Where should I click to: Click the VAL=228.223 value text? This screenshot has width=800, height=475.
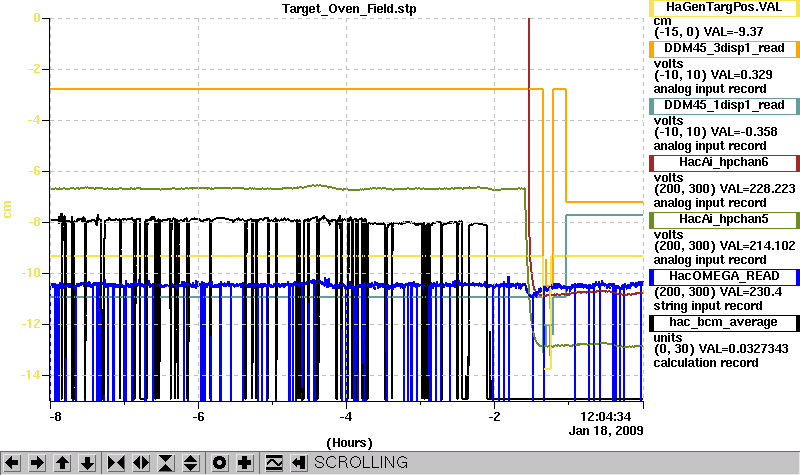pyautogui.click(x=757, y=189)
